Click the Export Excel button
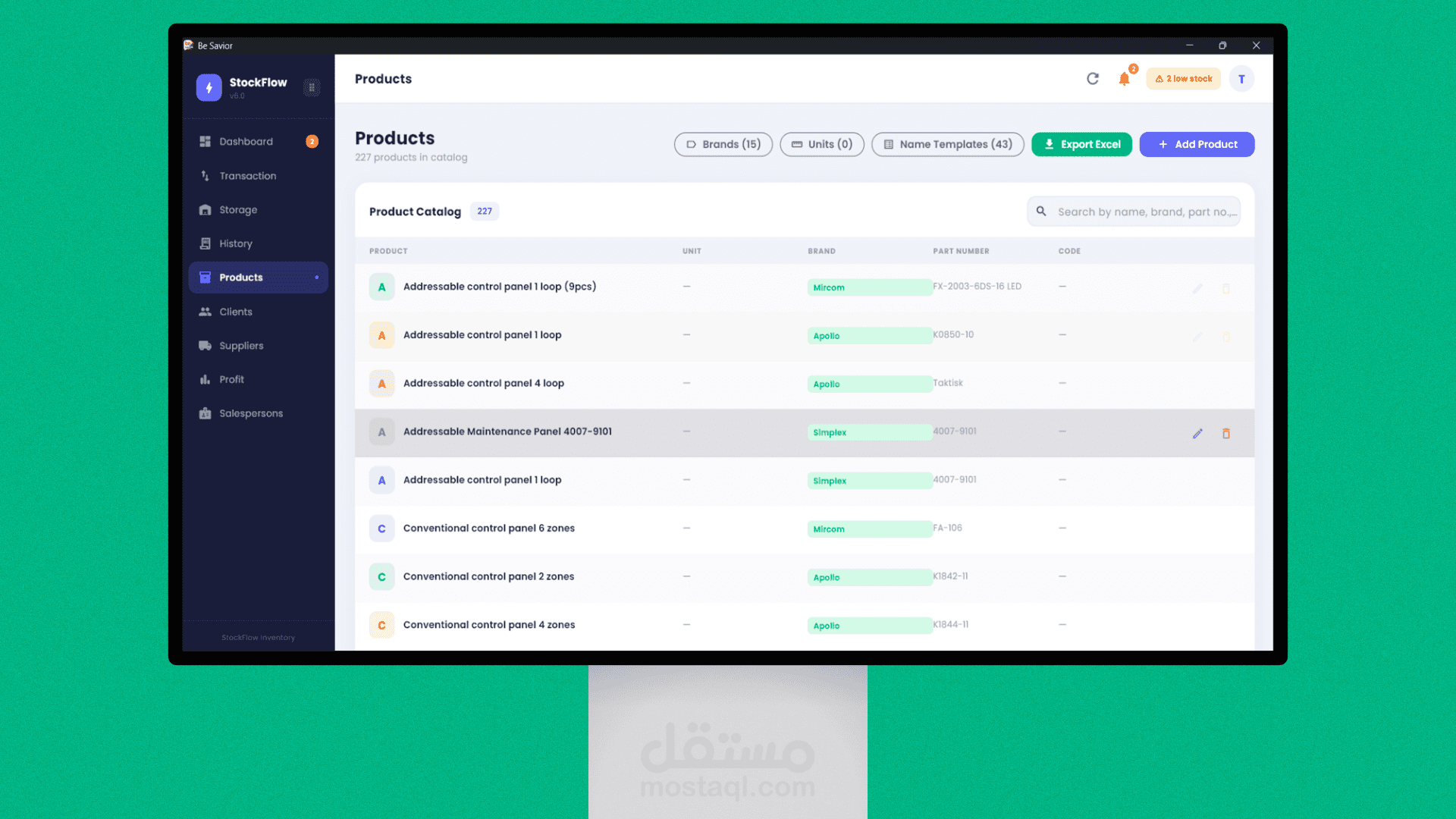This screenshot has height=819, width=1456. pyautogui.click(x=1081, y=144)
